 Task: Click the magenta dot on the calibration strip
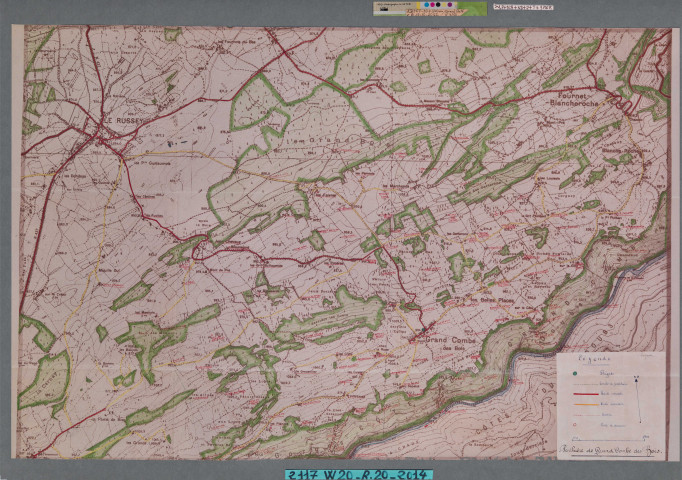432,5
